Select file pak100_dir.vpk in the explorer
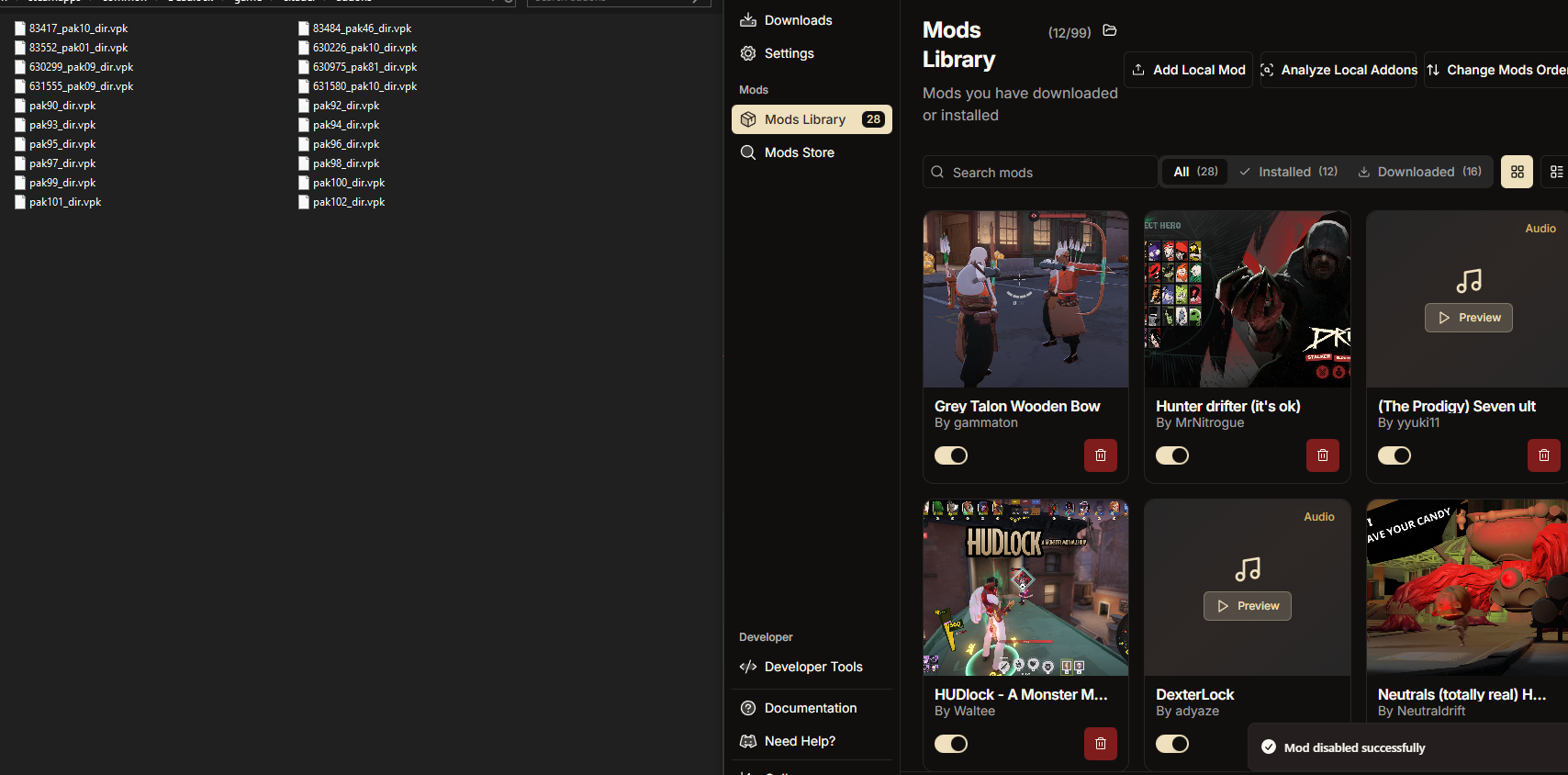 [x=342, y=183]
